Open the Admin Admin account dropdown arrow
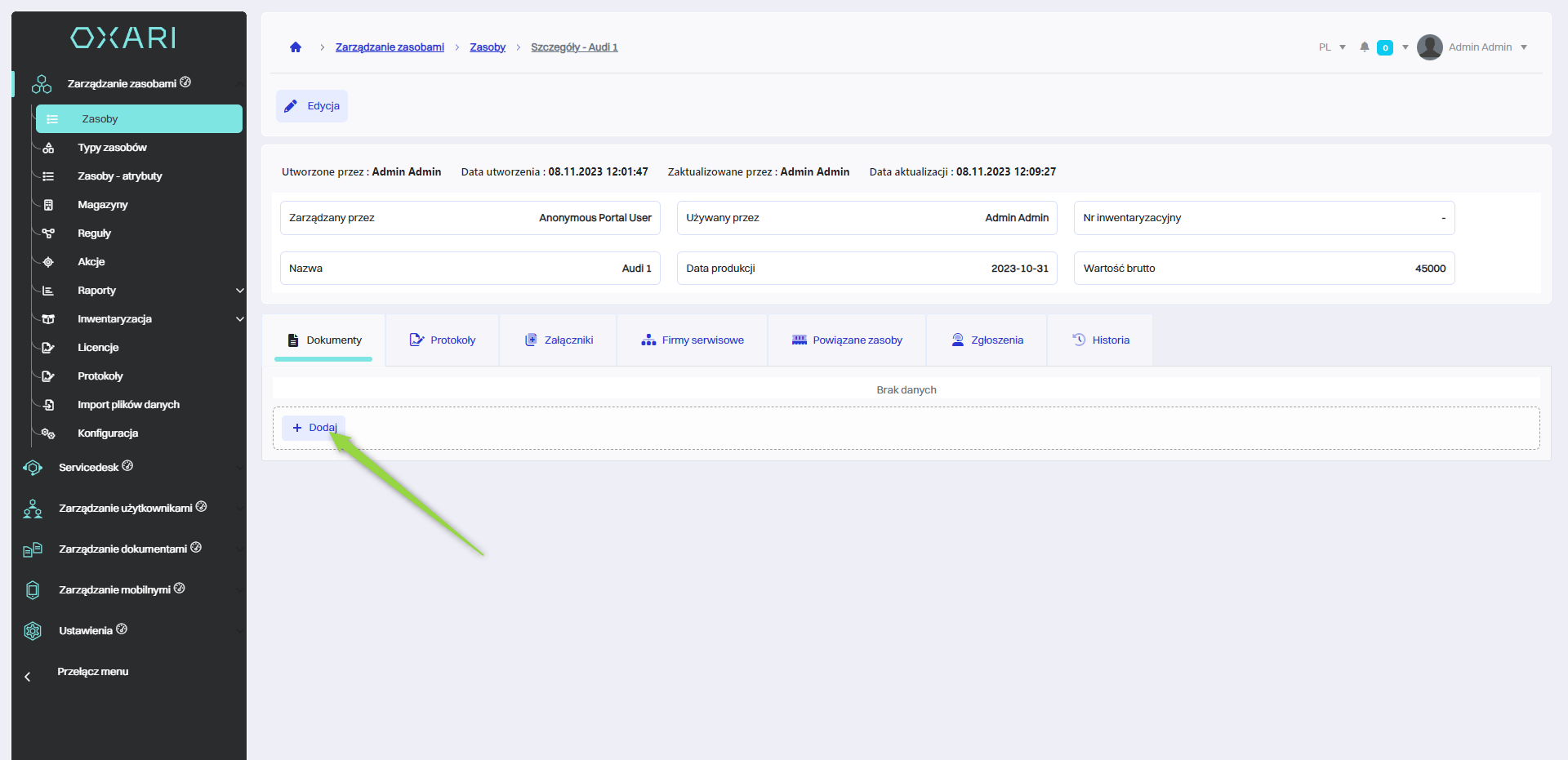1568x760 pixels. pyautogui.click(x=1524, y=47)
